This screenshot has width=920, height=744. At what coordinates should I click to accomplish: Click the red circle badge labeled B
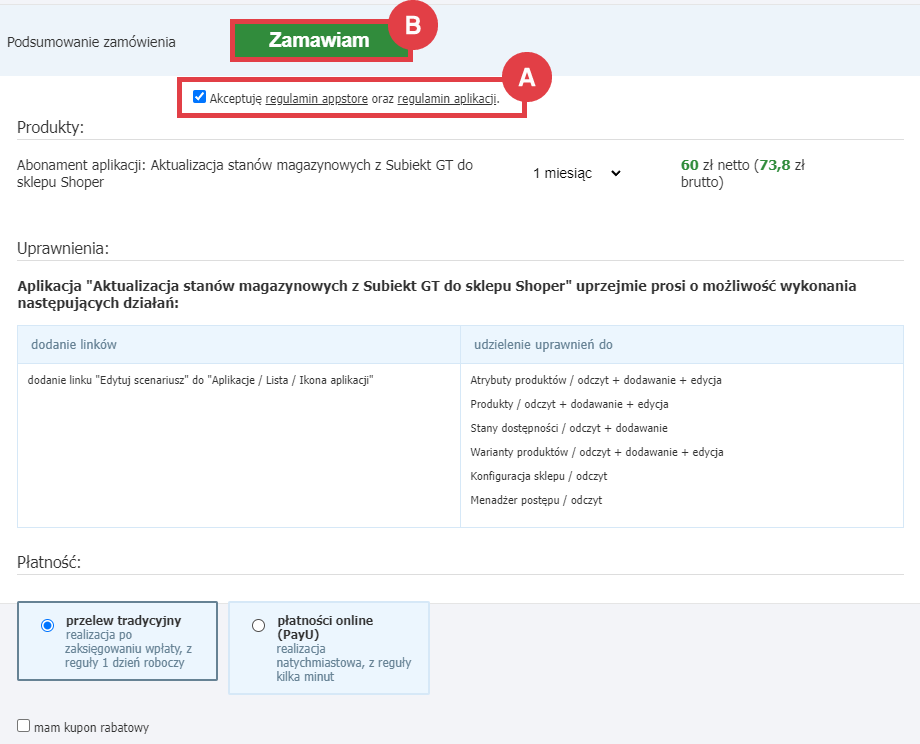[415, 27]
